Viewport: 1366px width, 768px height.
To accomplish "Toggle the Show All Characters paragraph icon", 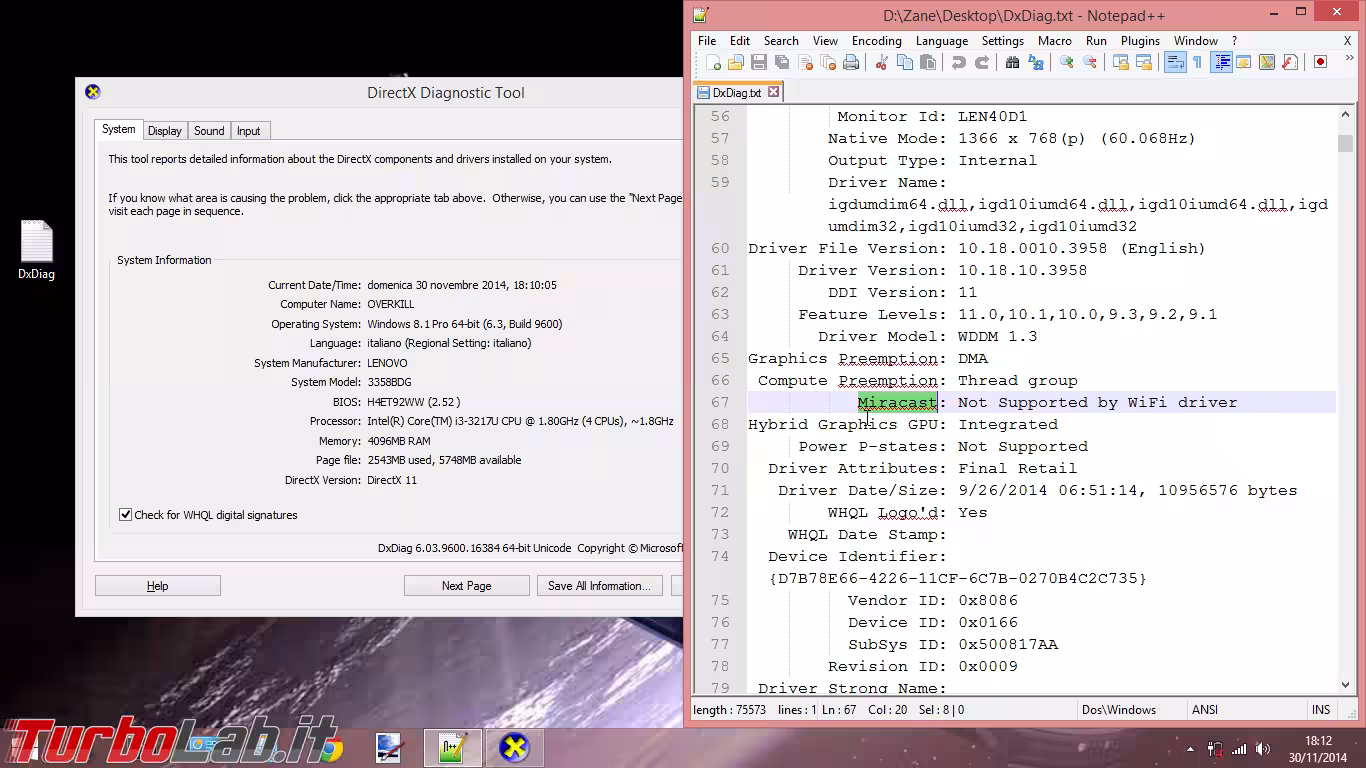I will click(x=1198, y=62).
